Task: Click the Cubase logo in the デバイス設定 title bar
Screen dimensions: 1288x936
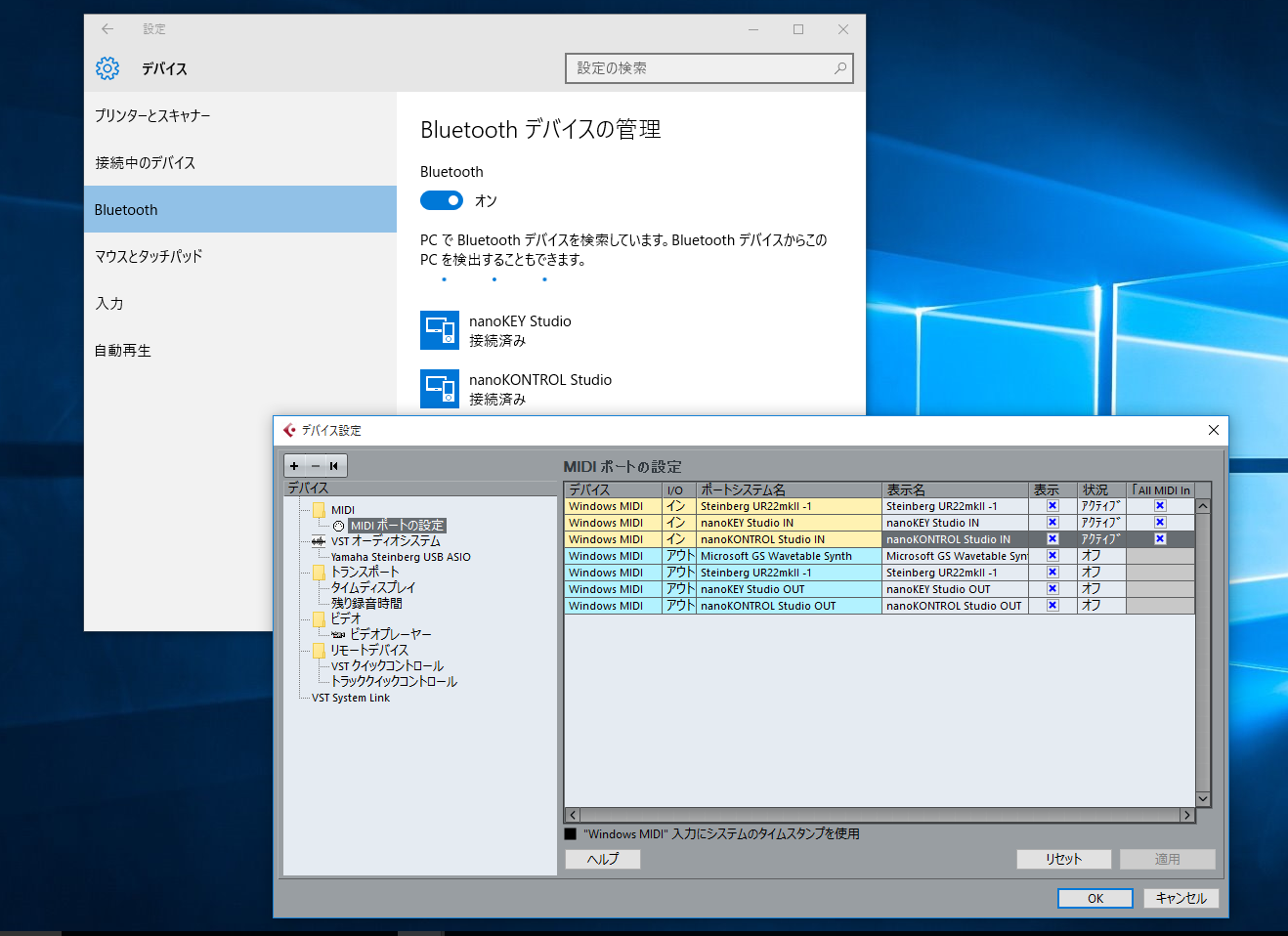Action: click(x=289, y=430)
